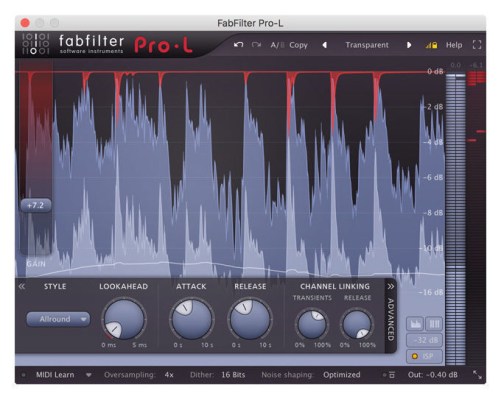
Task: Click the -16 dB scale label
Action: click(431, 292)
